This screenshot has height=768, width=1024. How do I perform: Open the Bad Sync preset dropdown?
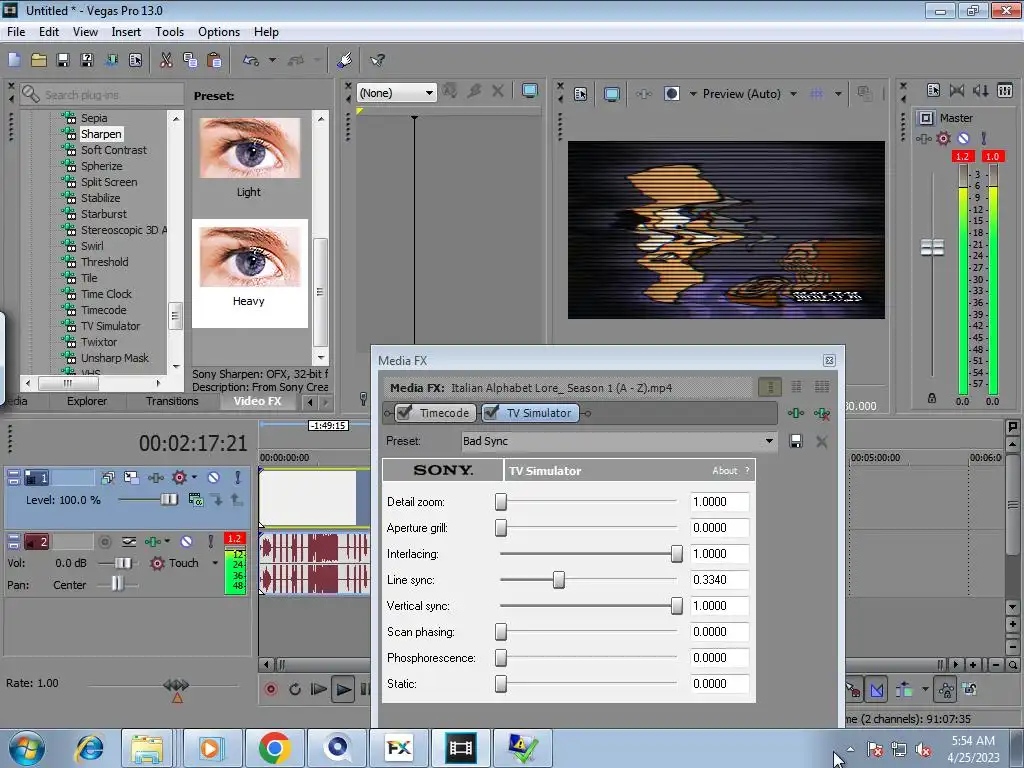click(769, 441)
